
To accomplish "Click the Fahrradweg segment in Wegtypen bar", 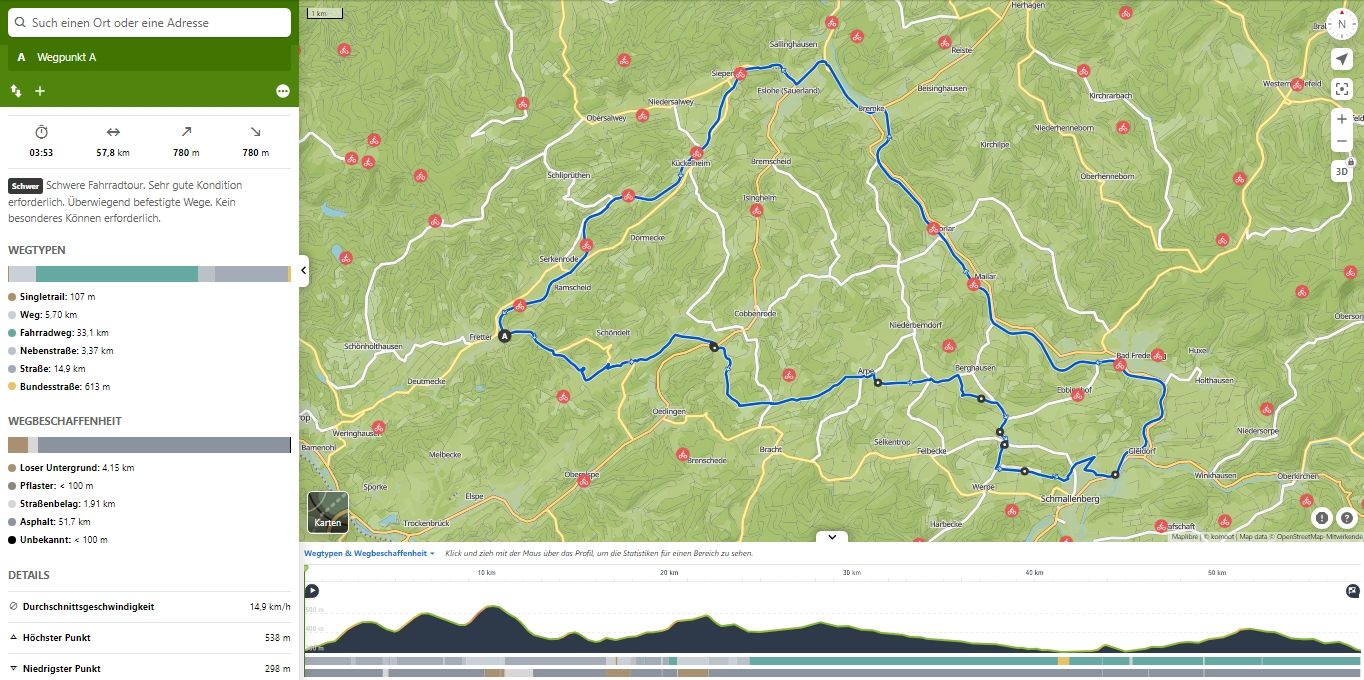I will [x=116, y=274].
